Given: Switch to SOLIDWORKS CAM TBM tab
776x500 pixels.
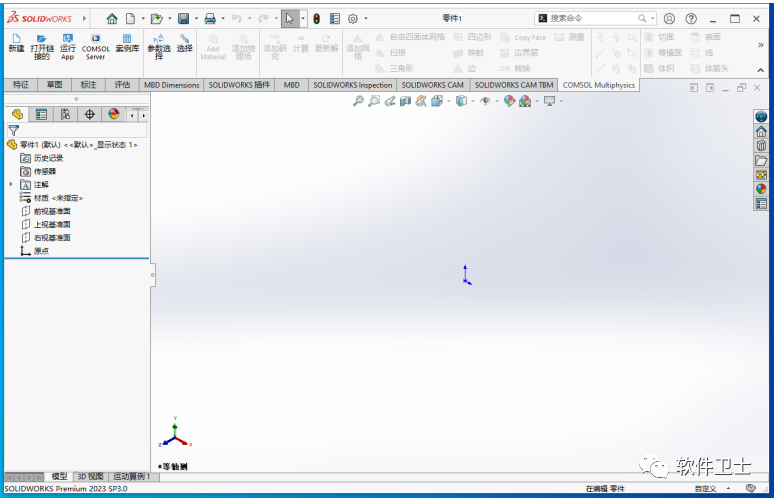Looking at the screenshot, I should point(514,85).
